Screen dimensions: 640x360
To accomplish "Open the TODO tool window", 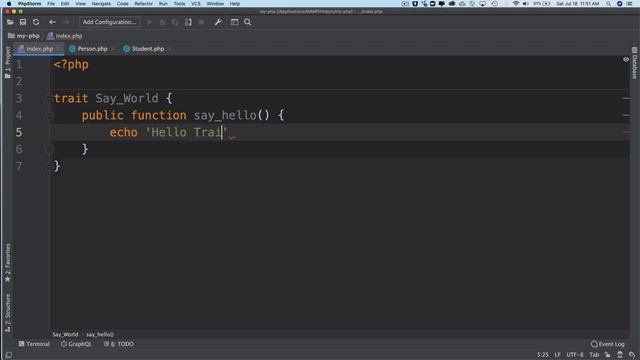I will point(118,344).
